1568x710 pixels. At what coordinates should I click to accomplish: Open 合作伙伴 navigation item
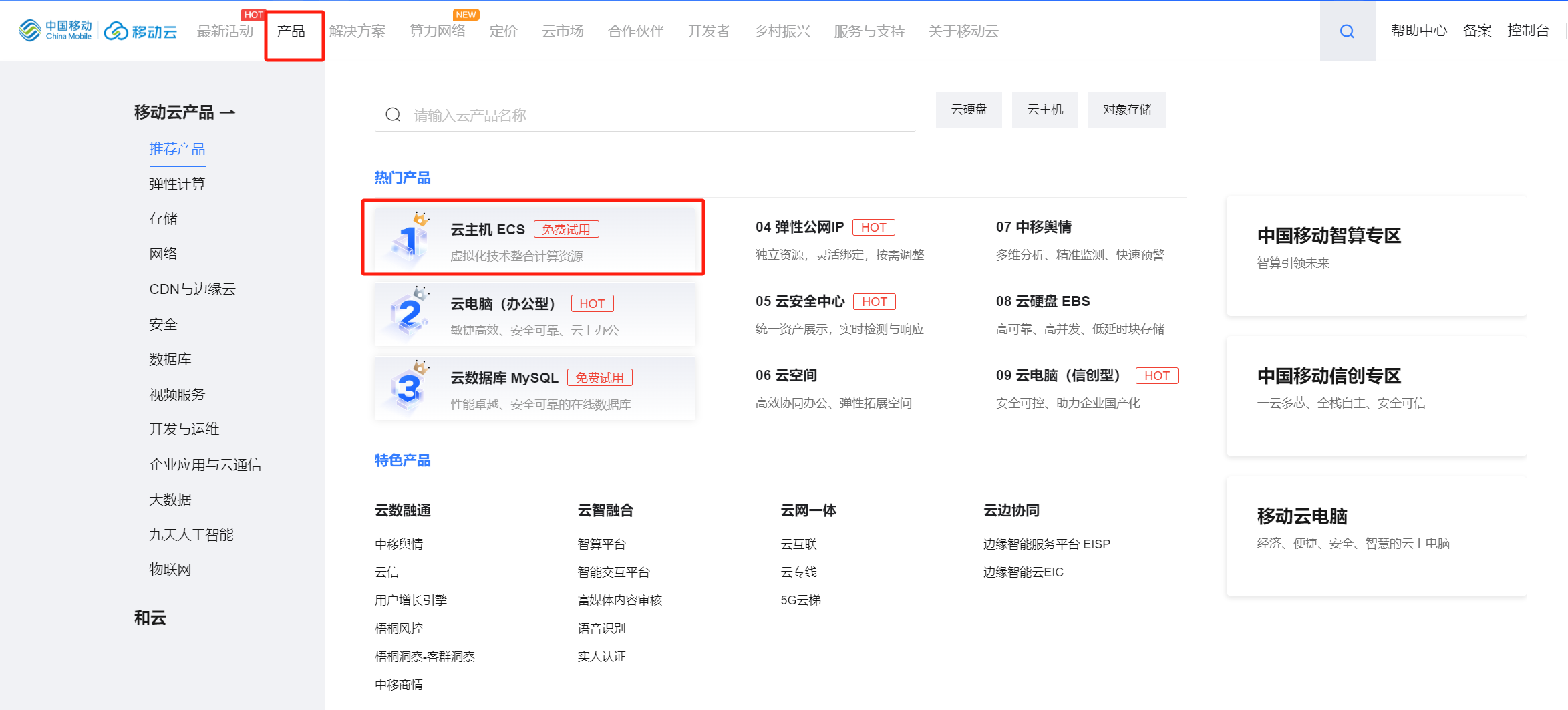[x=636, y=31]
